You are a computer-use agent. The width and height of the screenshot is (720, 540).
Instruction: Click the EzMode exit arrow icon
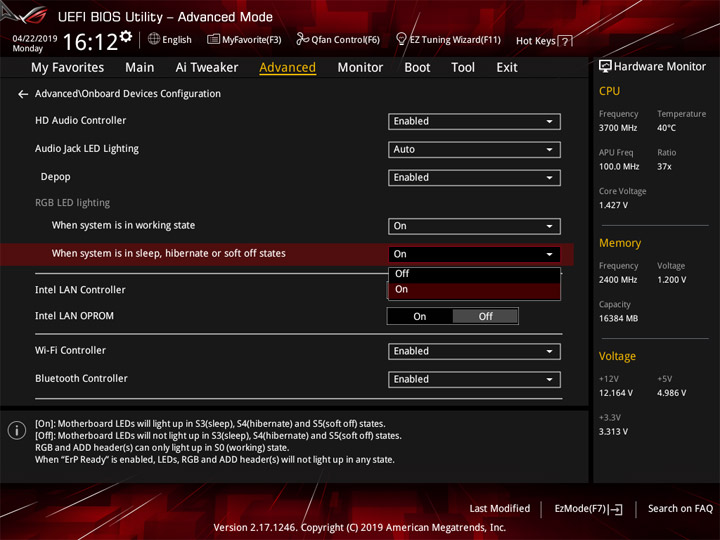pos(616,509)
